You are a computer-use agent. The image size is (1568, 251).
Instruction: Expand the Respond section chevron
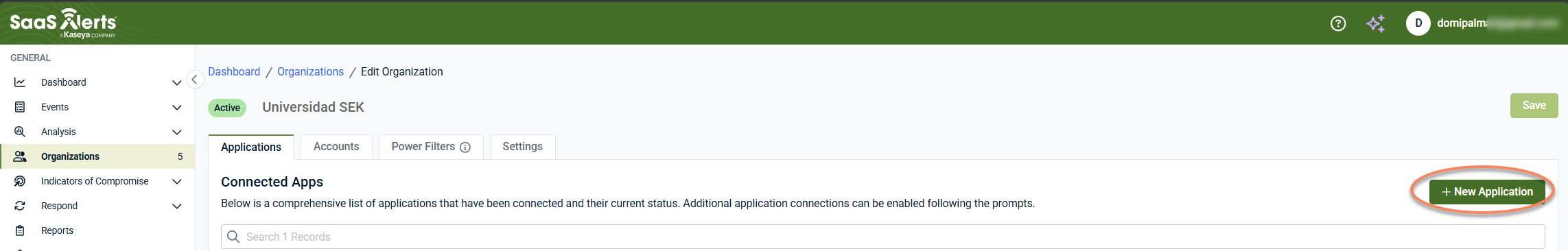(x=176, y=206)
